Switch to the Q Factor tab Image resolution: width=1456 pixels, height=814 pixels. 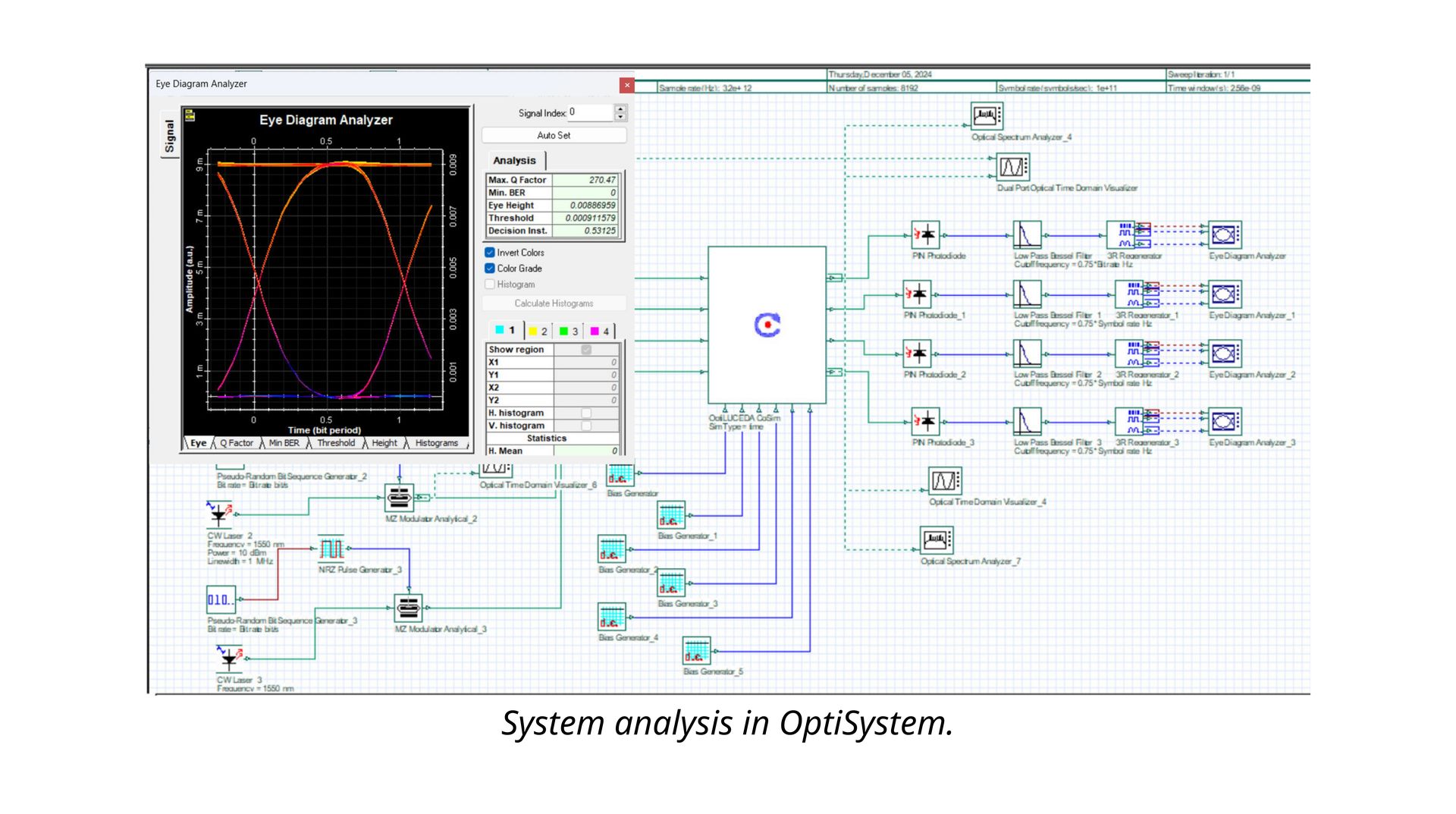coord(237,443)
